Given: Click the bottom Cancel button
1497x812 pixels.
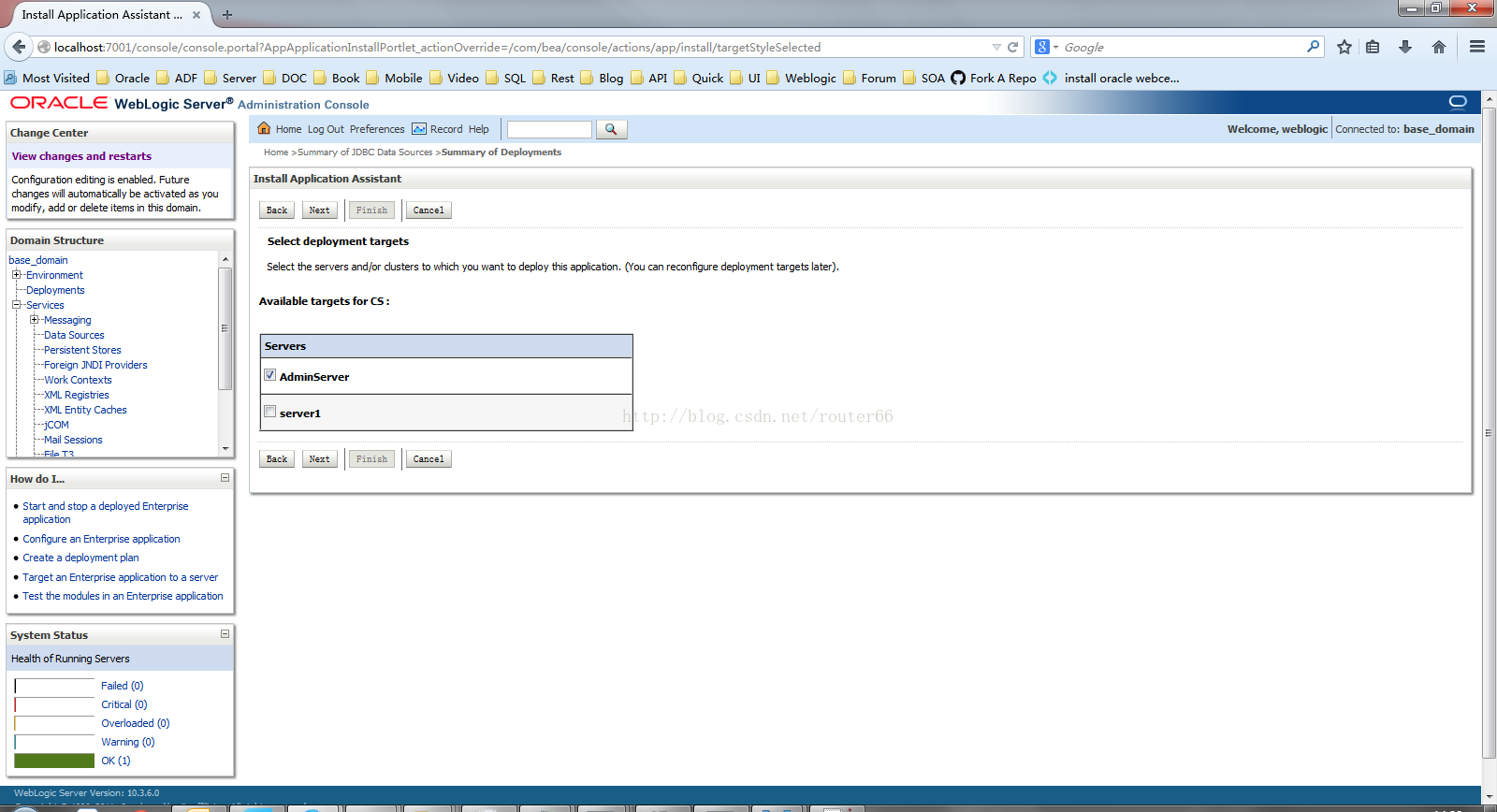Looking at the screenshot, I should [x=429, y=459].
